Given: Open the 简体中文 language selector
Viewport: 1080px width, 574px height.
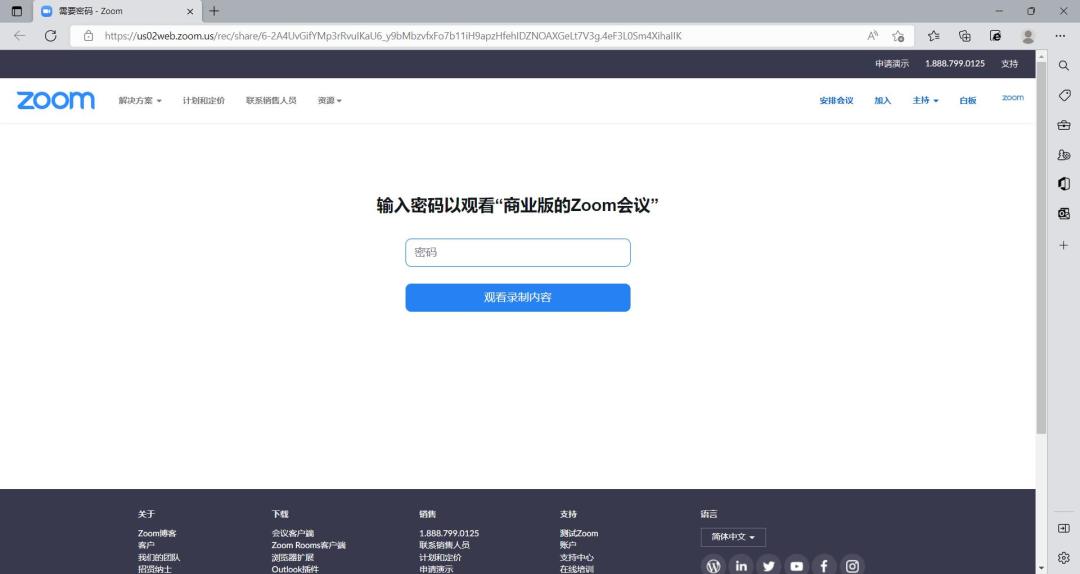Looking at the screenshot, I should (733, 537).
